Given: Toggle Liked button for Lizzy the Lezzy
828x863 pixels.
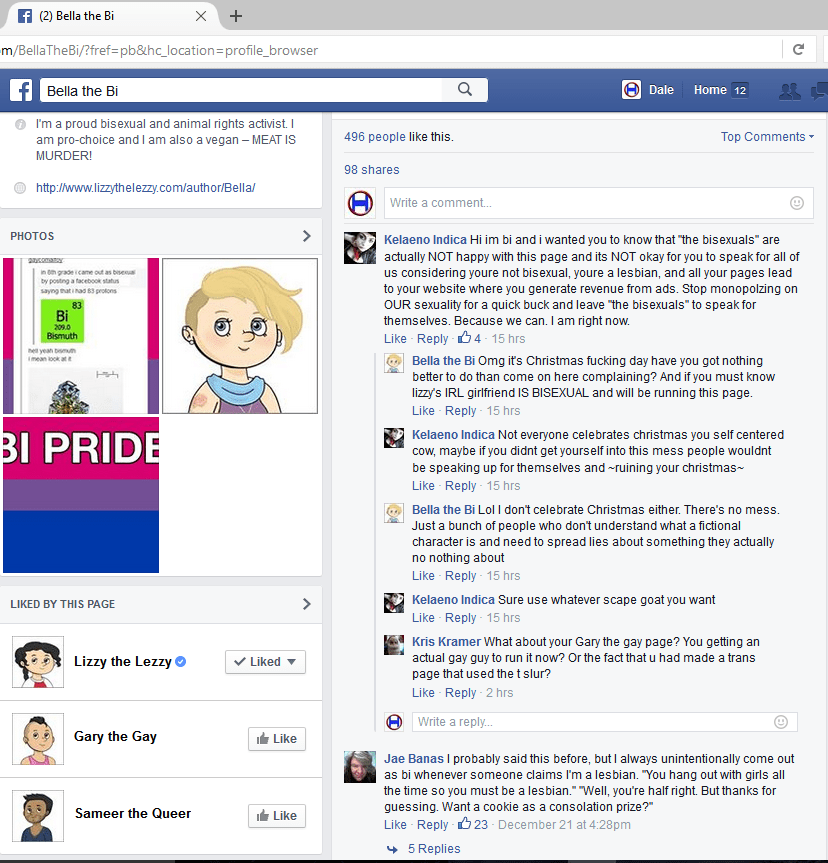Looking at the screenshot, I should 265,662.
